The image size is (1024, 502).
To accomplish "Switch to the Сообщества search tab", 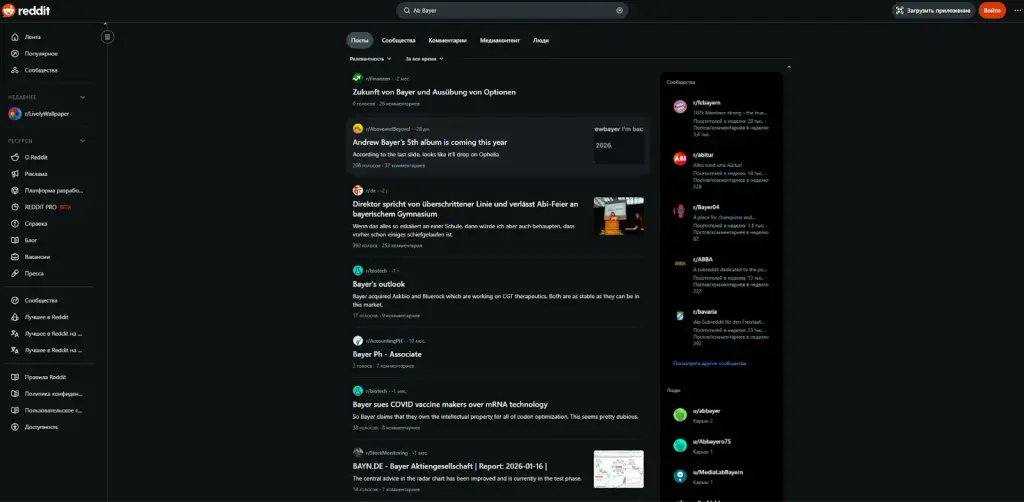I will [398, 40].
